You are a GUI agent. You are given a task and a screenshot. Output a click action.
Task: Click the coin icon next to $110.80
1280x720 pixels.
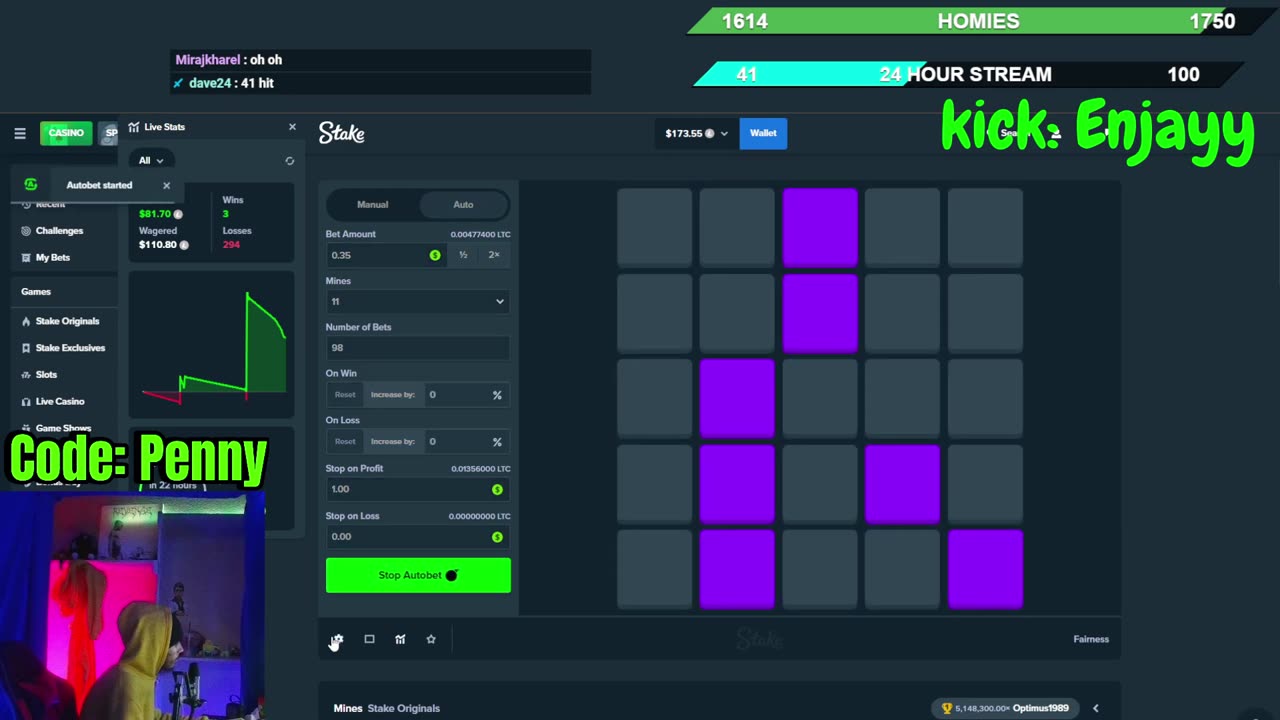[183, 245]
